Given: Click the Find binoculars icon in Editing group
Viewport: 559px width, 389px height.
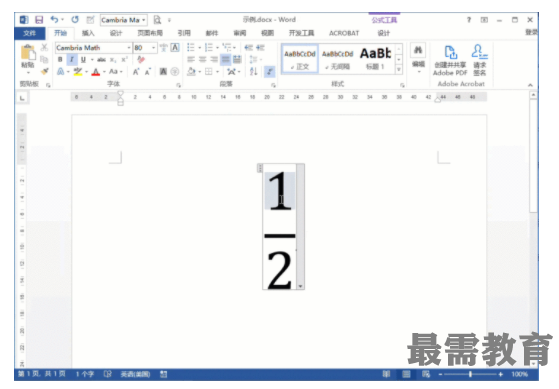Looking at the screenshot, I should click(418, 50).
